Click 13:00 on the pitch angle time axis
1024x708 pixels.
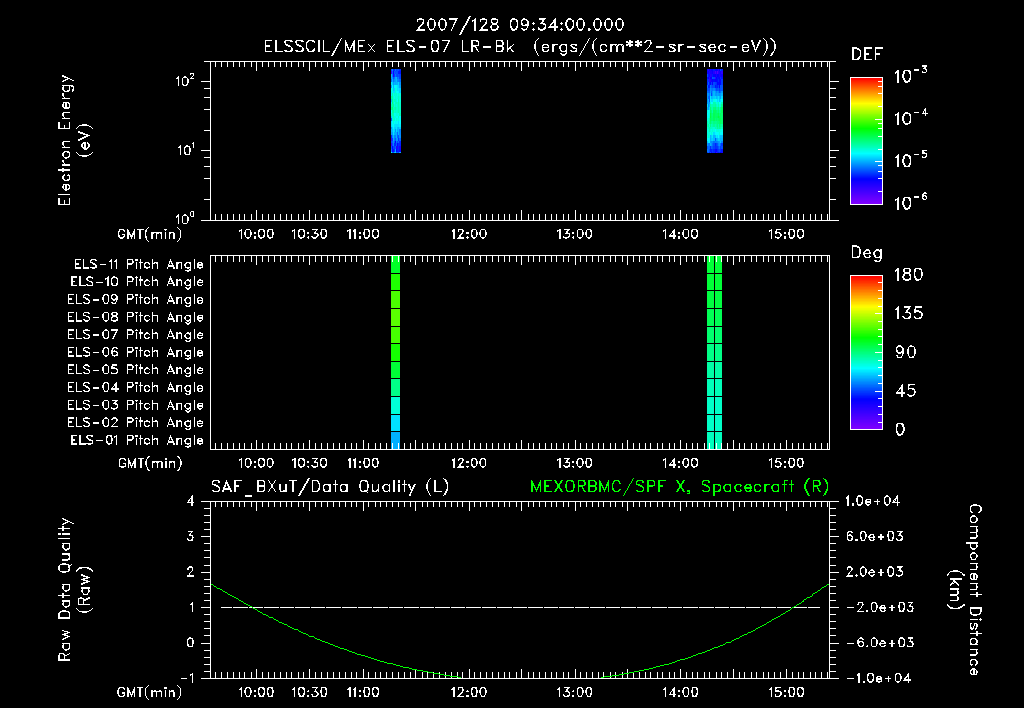574,463
